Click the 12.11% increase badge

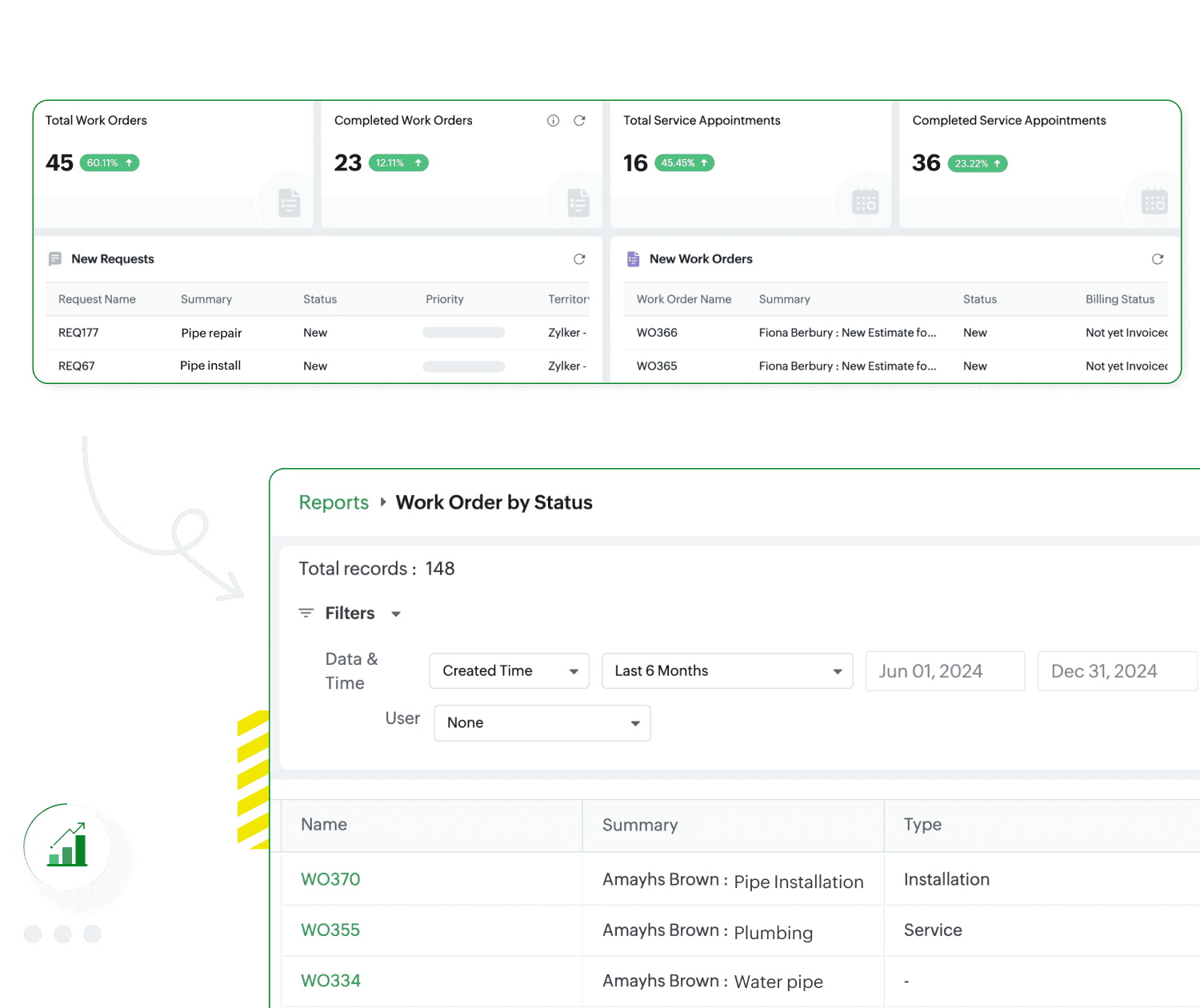point(398,163)
